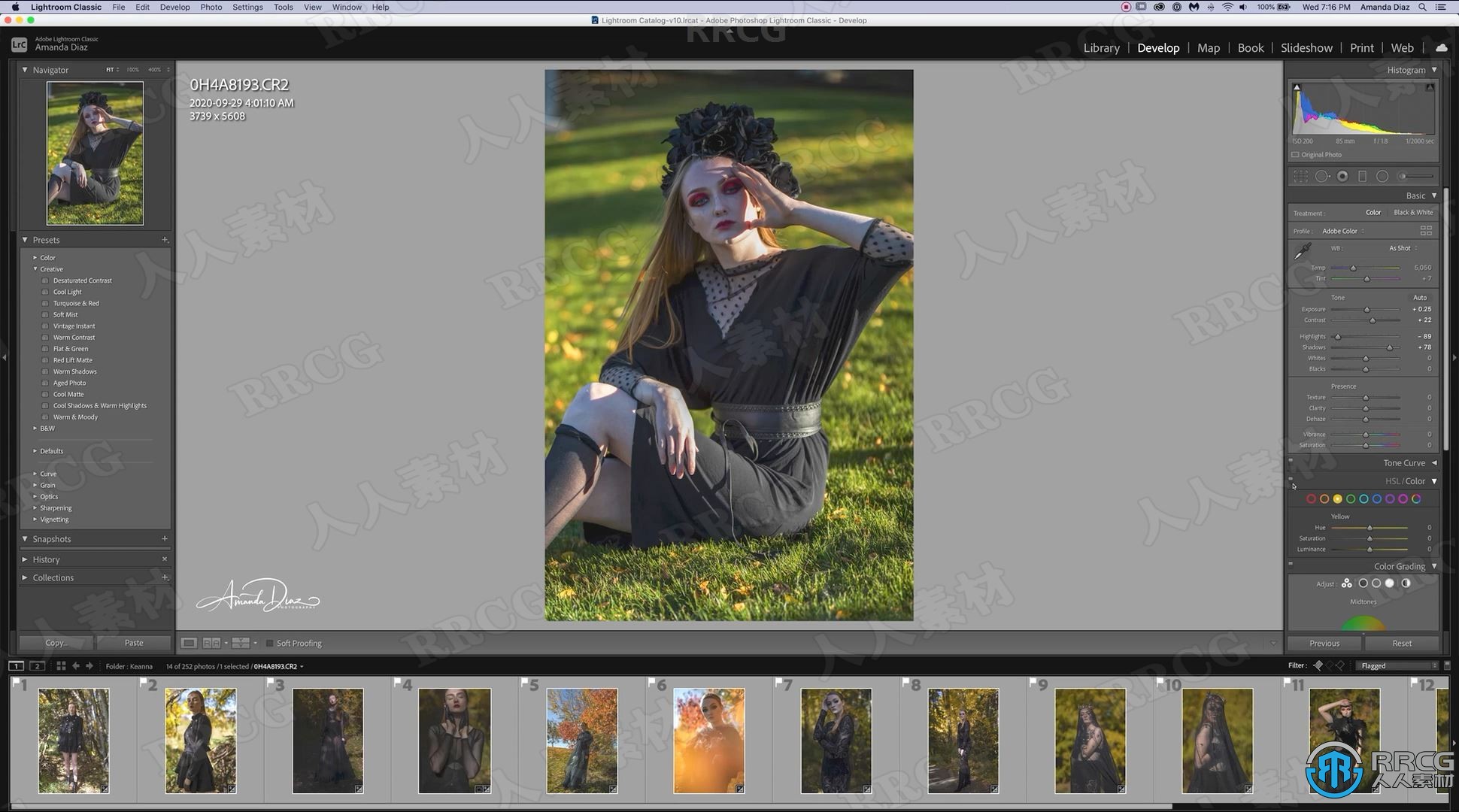
Task: Add a new collection with plus icon
Action: [165, 577]
